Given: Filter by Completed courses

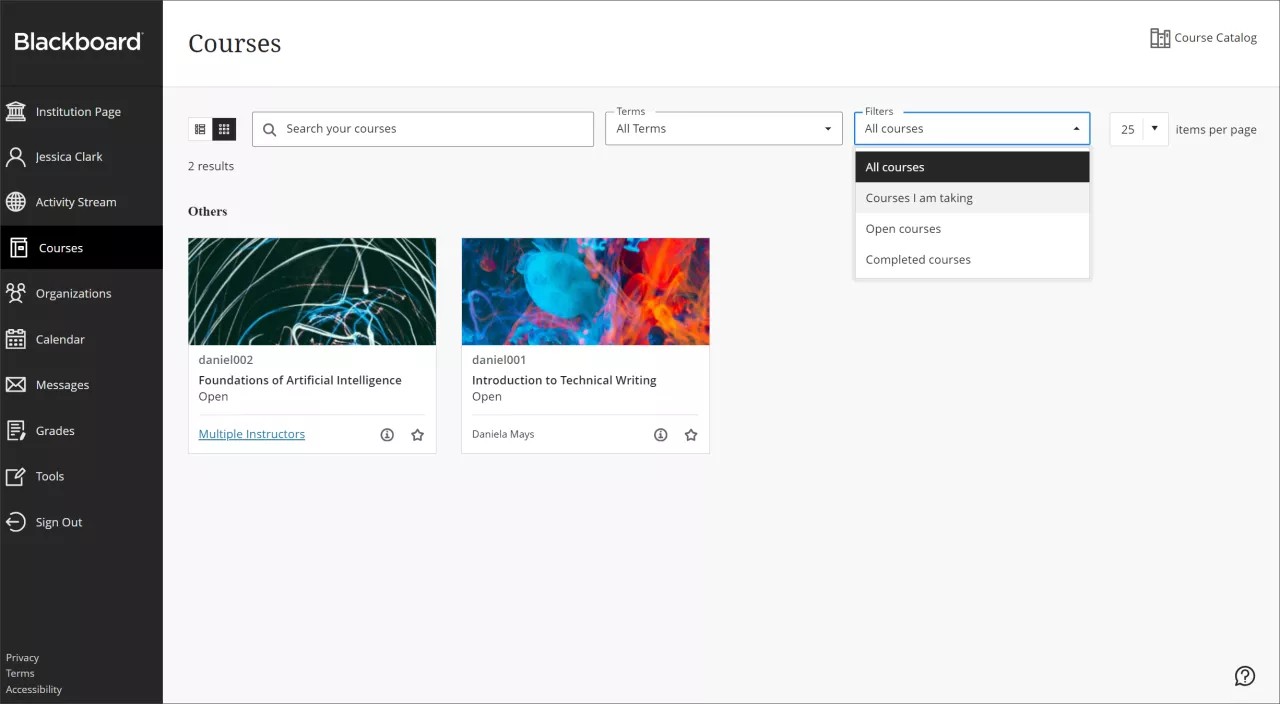Looking at the screenshot, I should [917, 259].
